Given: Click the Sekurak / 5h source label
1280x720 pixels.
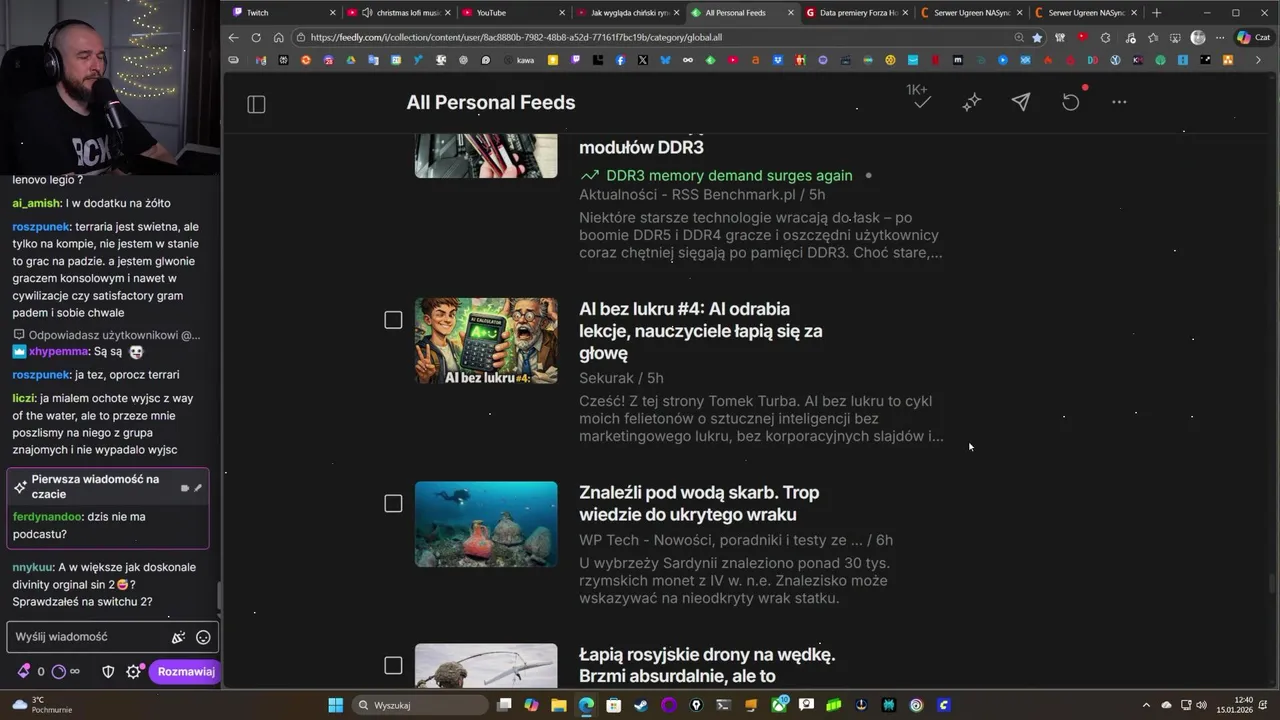Looking at the screenshot, I should [621, 378].
